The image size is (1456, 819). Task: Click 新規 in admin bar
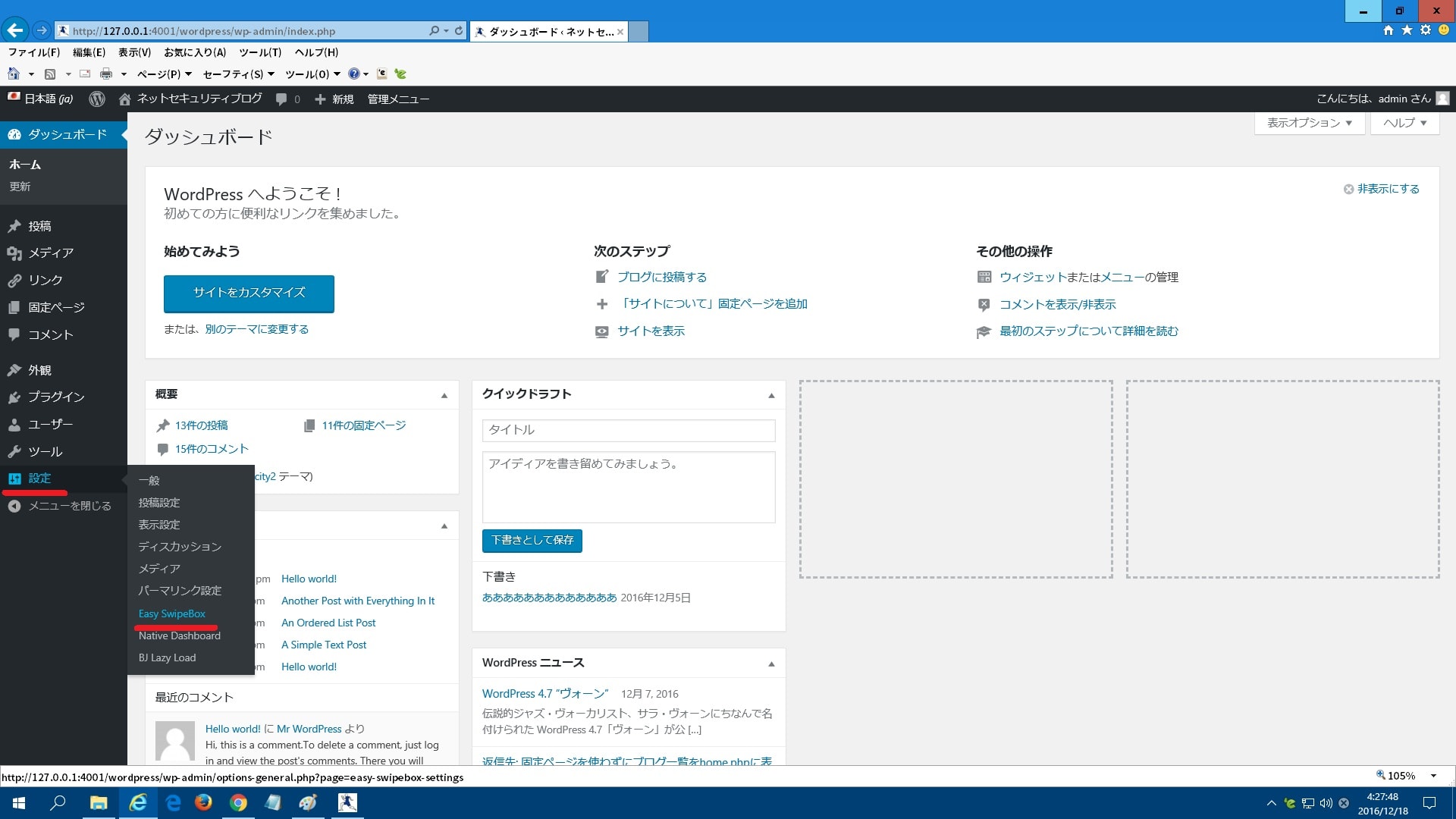coord(334,99)
